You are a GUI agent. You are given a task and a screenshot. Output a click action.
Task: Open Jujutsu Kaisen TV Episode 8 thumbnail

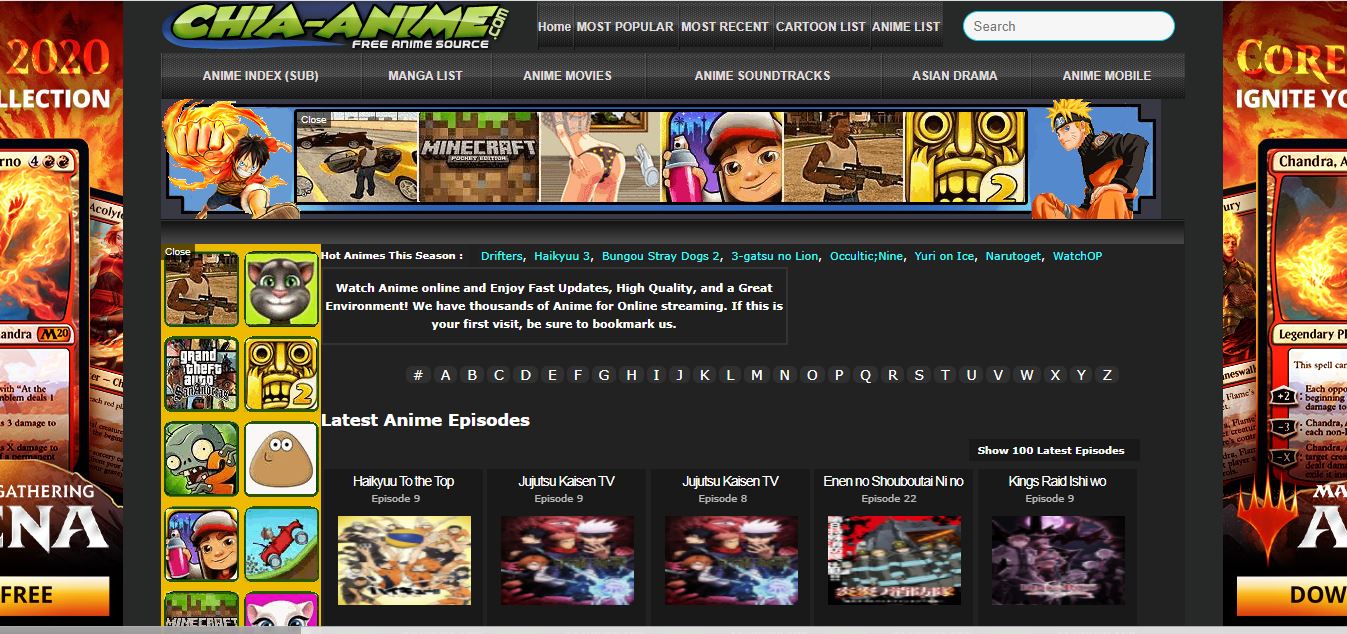[731, 560]
